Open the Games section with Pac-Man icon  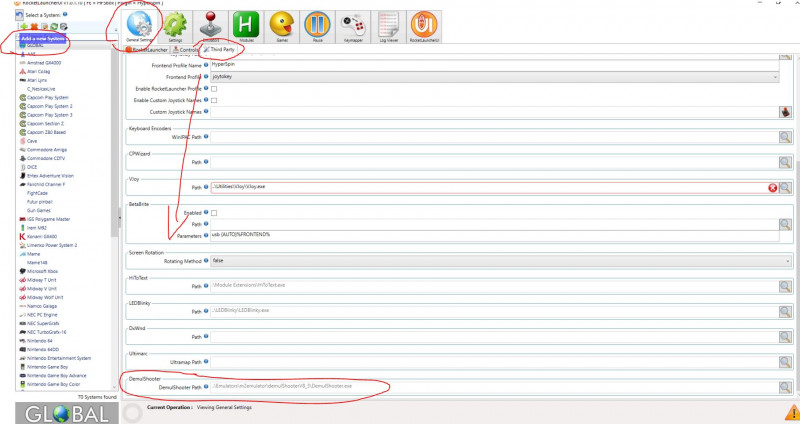click(282, 27)
